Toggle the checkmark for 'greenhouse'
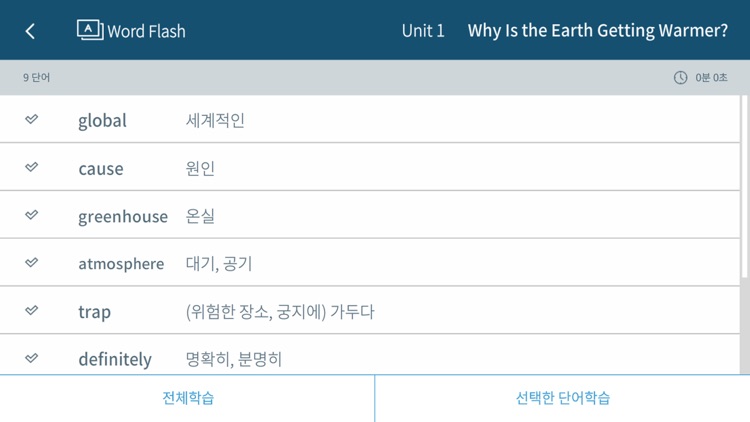 click(x=32, y=216)
